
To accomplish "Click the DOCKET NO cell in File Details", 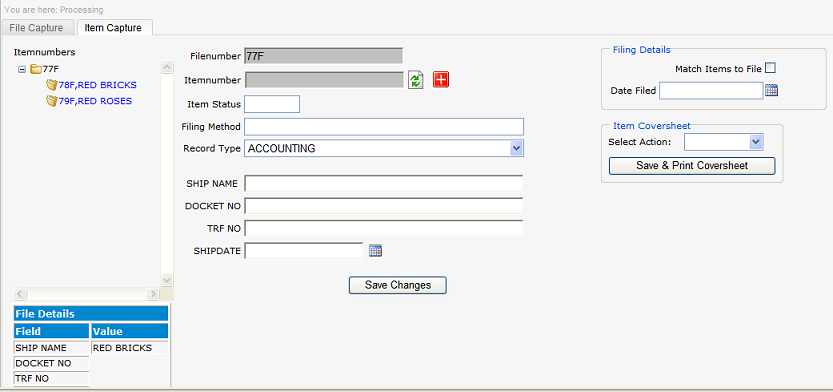I will (52, 363).
